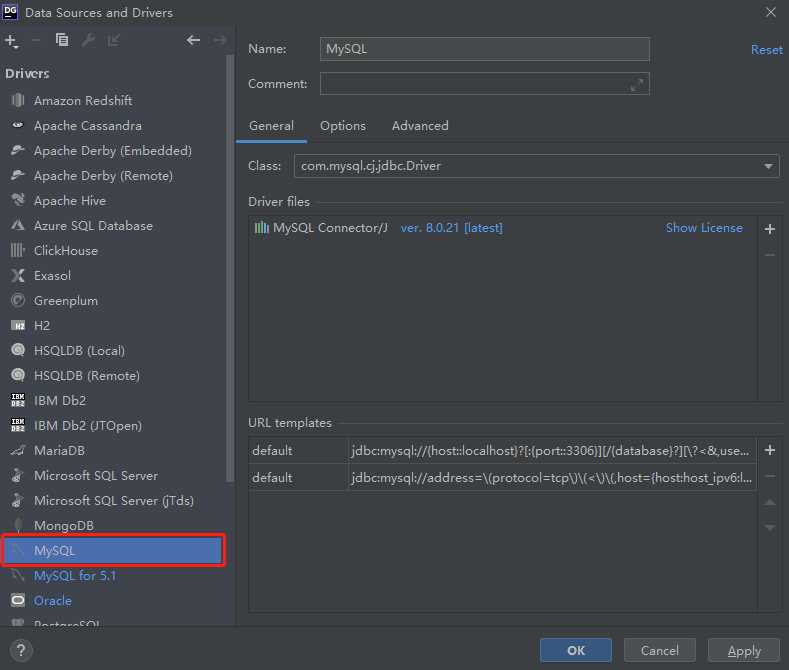Viewport: 789px width, 670px height.
Task: Switch to the Options tab
Action: click(x=343, y=126)
